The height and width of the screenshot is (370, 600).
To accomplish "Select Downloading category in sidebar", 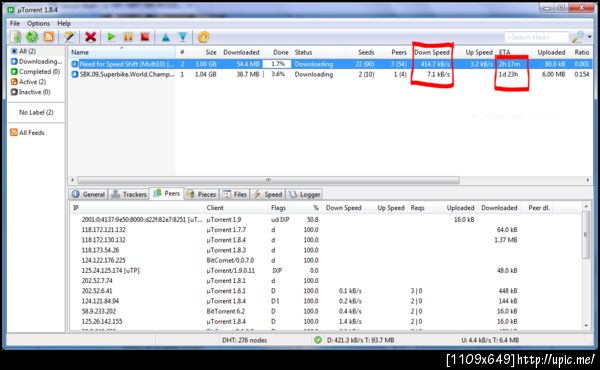I will point(36,61).
